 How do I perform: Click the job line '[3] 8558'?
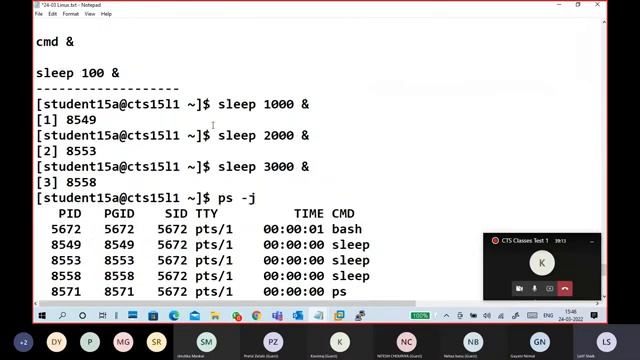pos(66,182)
